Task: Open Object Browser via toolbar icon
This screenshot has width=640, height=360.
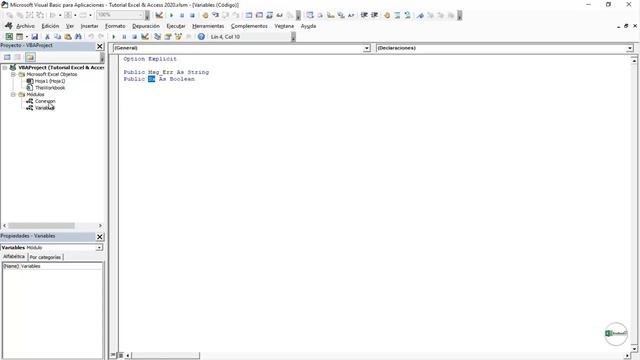Action: 178,37
